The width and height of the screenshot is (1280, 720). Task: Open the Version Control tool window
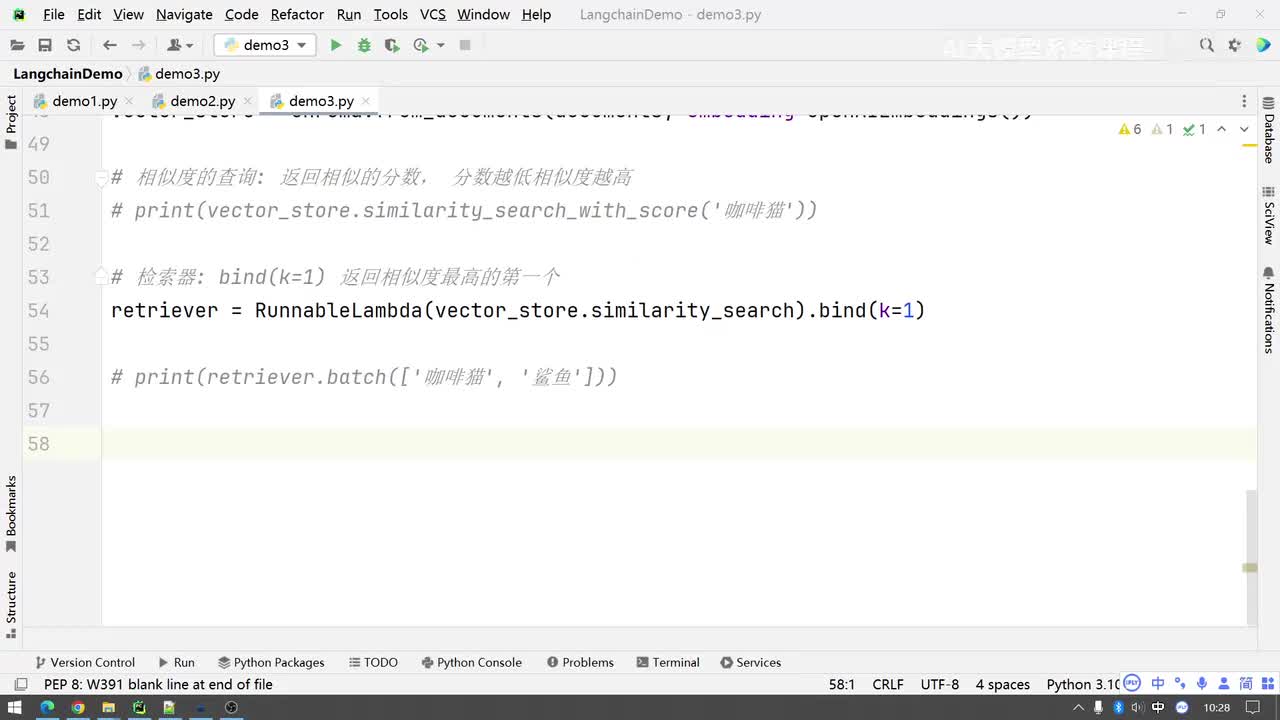[x=85, y=662]
